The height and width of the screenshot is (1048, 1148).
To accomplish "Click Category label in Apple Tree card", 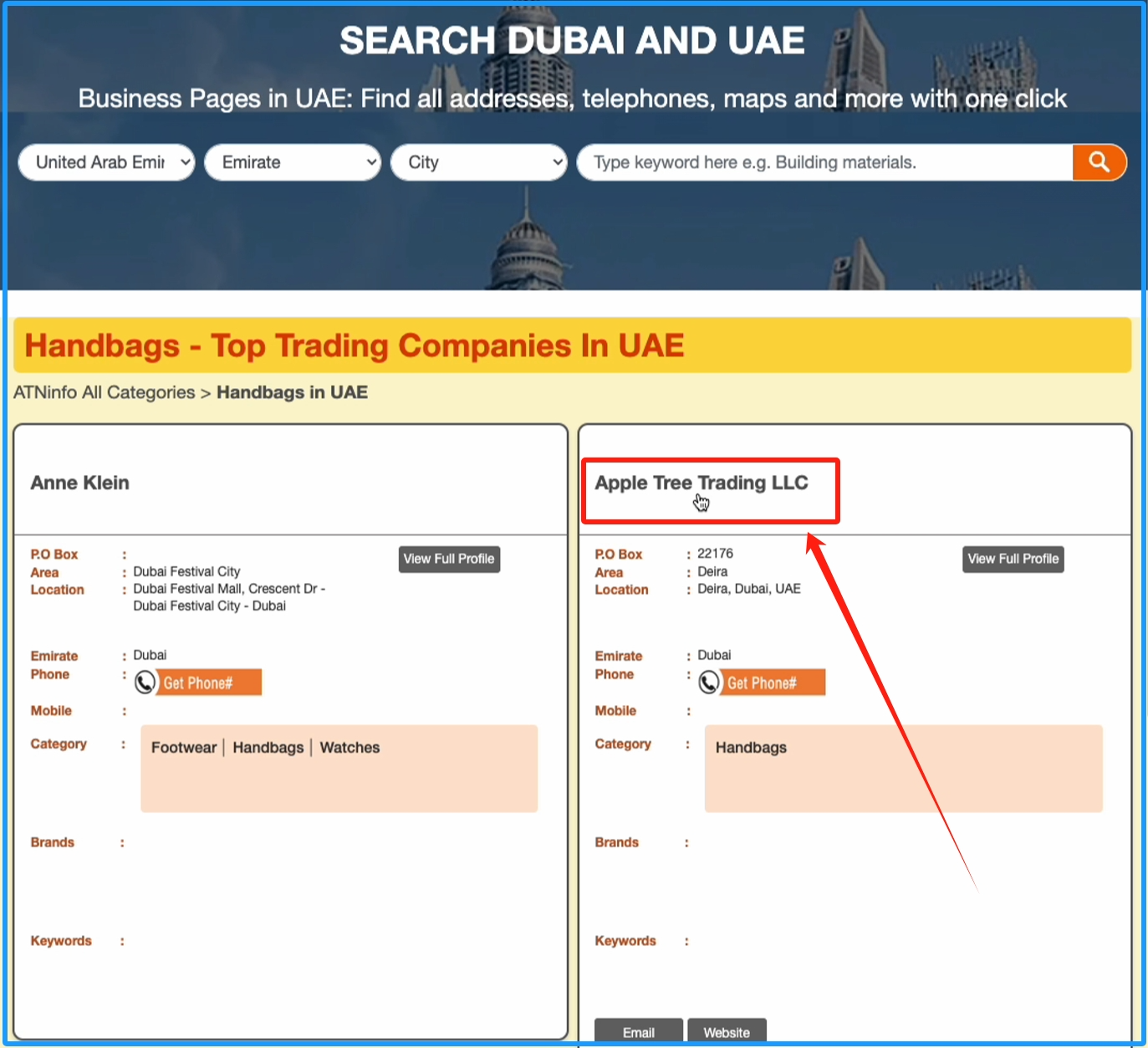I will coord(623,744).
